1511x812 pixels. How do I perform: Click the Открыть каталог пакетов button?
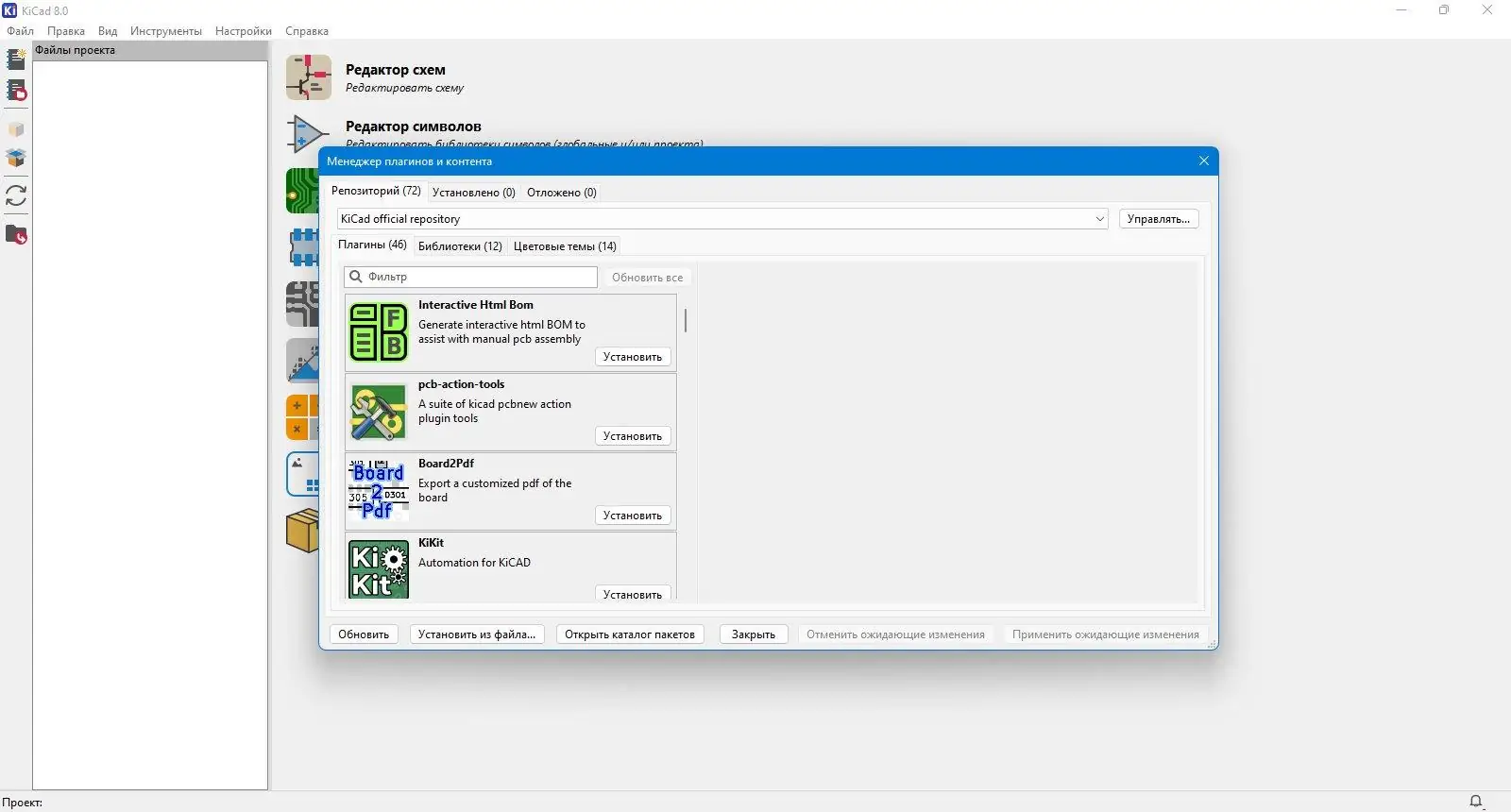(630, 634)
